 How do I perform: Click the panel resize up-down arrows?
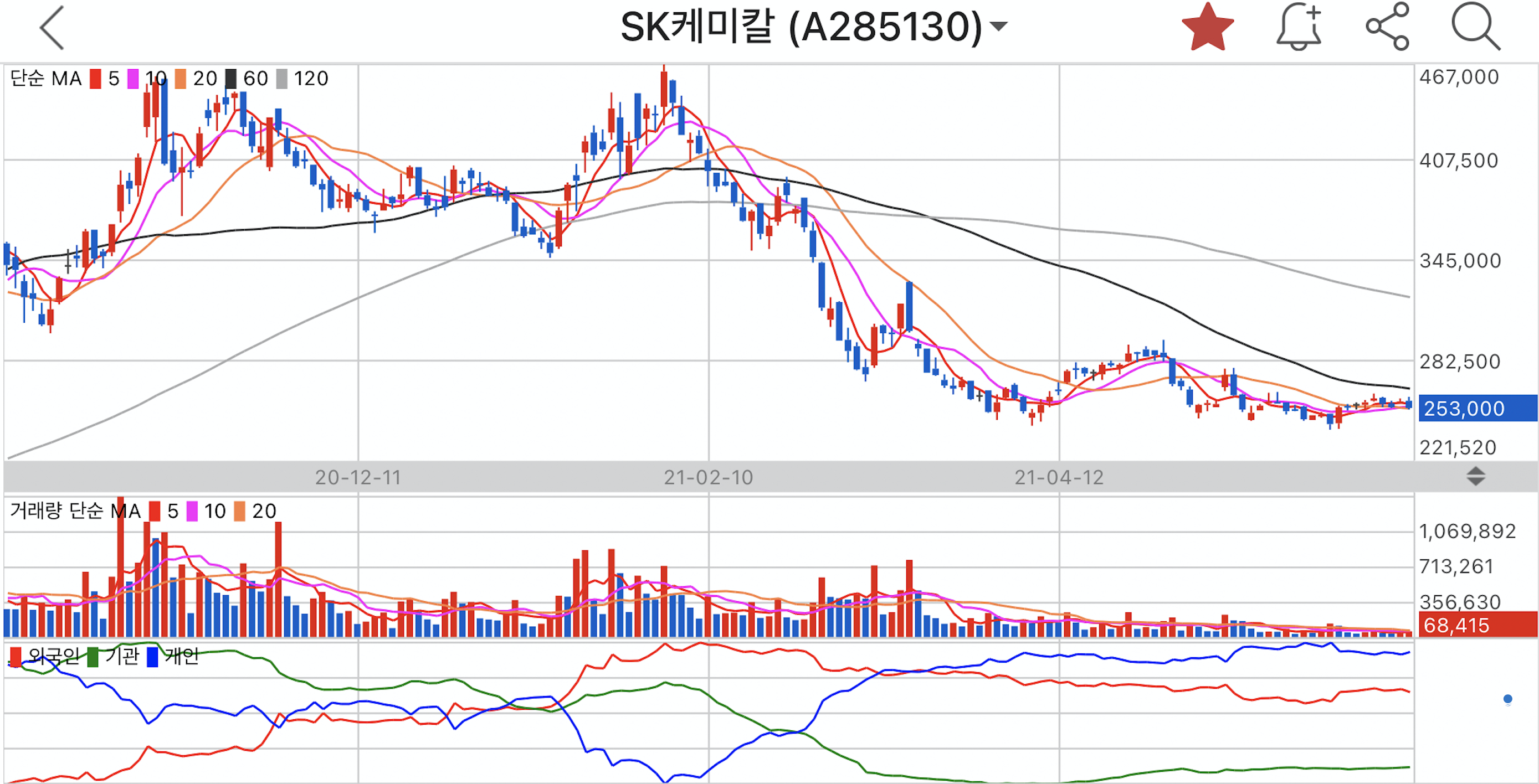pos(1475,476)
